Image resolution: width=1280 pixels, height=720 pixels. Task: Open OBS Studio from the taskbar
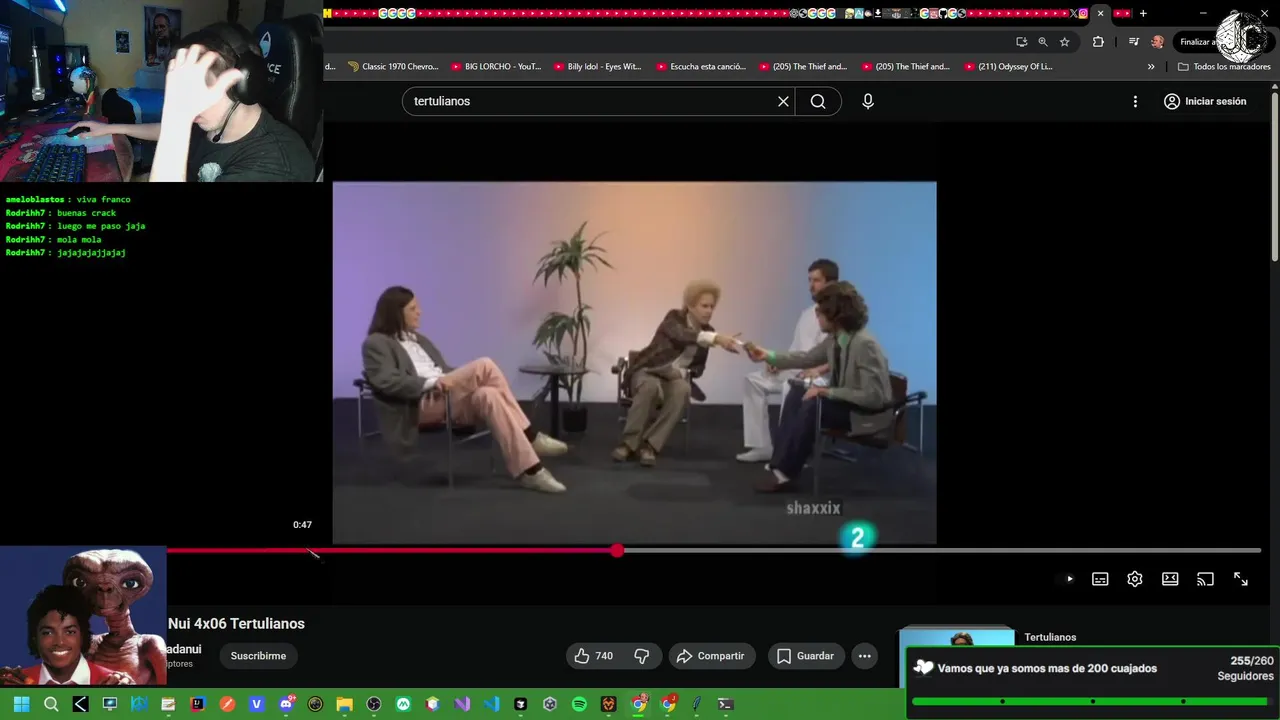point(374,704)
